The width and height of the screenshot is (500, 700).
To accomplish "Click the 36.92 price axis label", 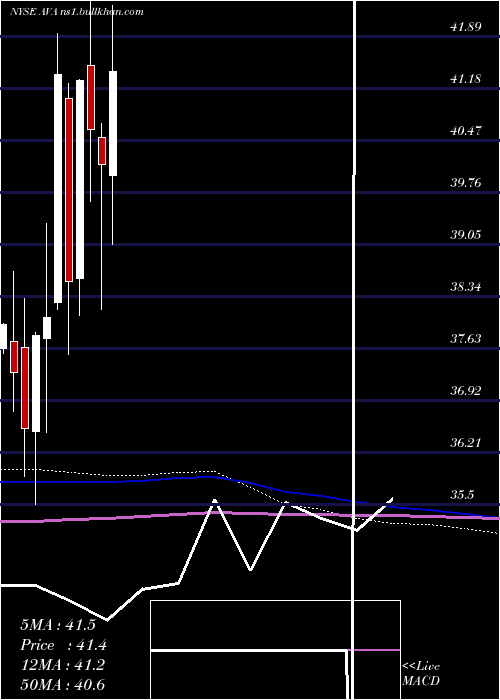I will click(x=466, y=391).
